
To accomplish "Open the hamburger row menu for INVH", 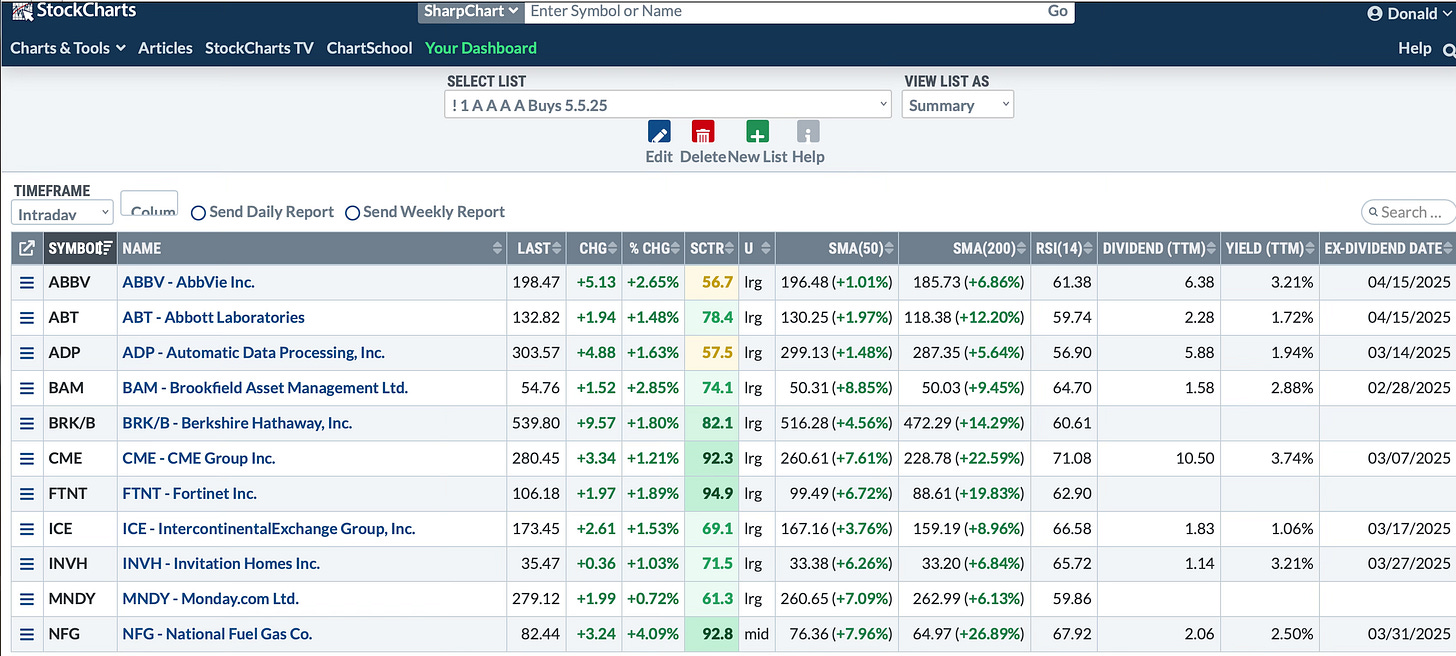I will pos(27,563).
